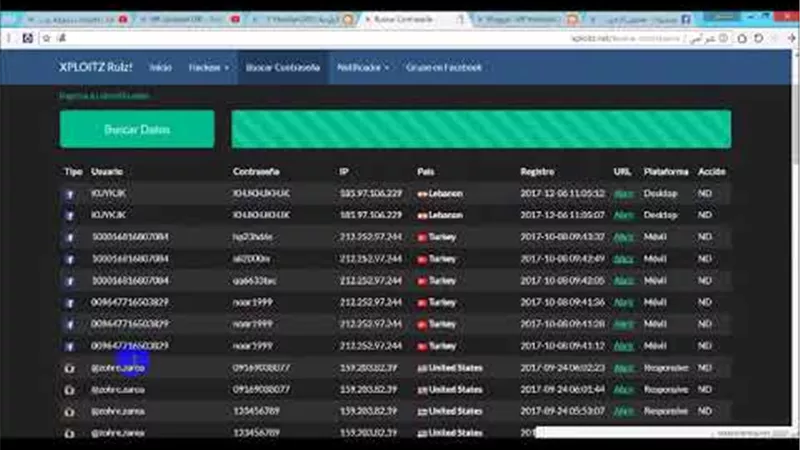Click the Instagram icon in the 06:02:23 row
Image resolution: width=800 pixels, height=450 pixels.
pos(70,368)
